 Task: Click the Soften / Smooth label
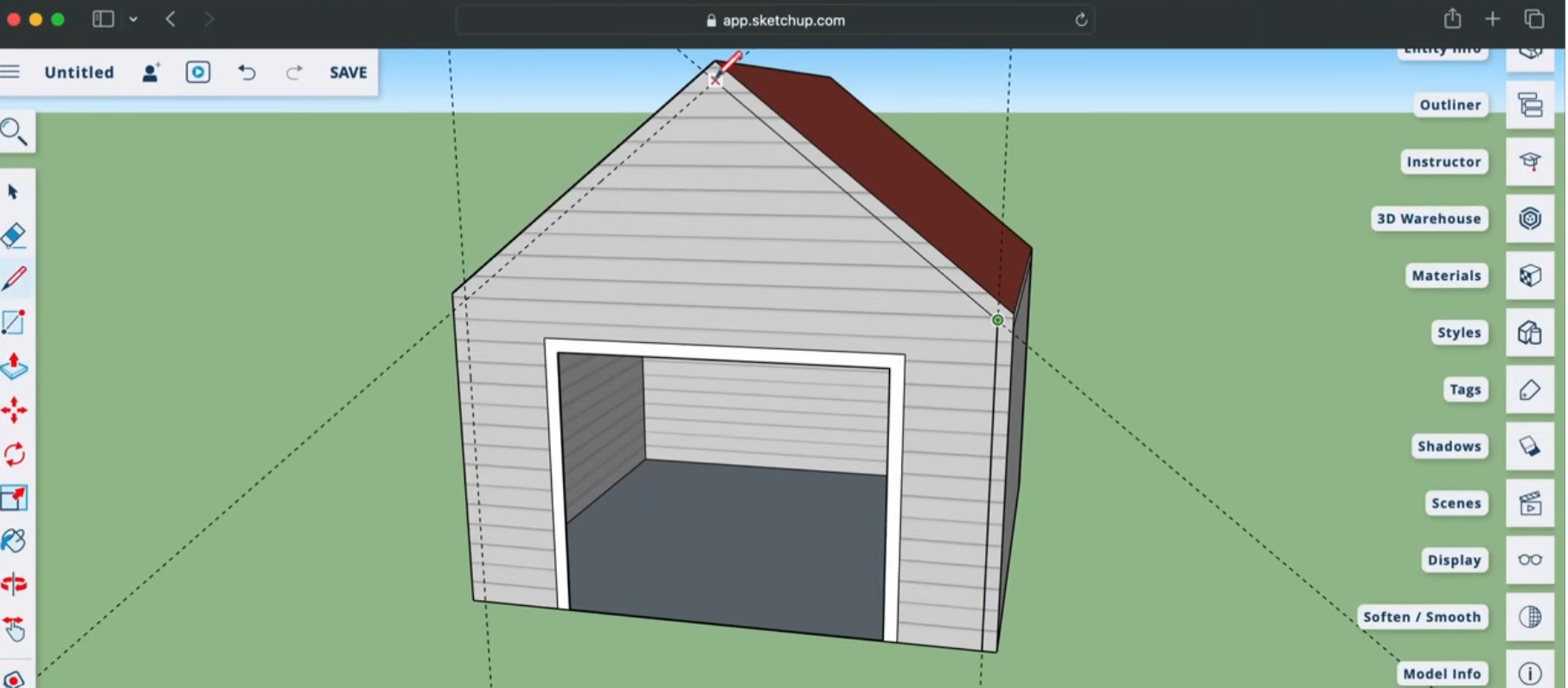(x=1422, y=617)
